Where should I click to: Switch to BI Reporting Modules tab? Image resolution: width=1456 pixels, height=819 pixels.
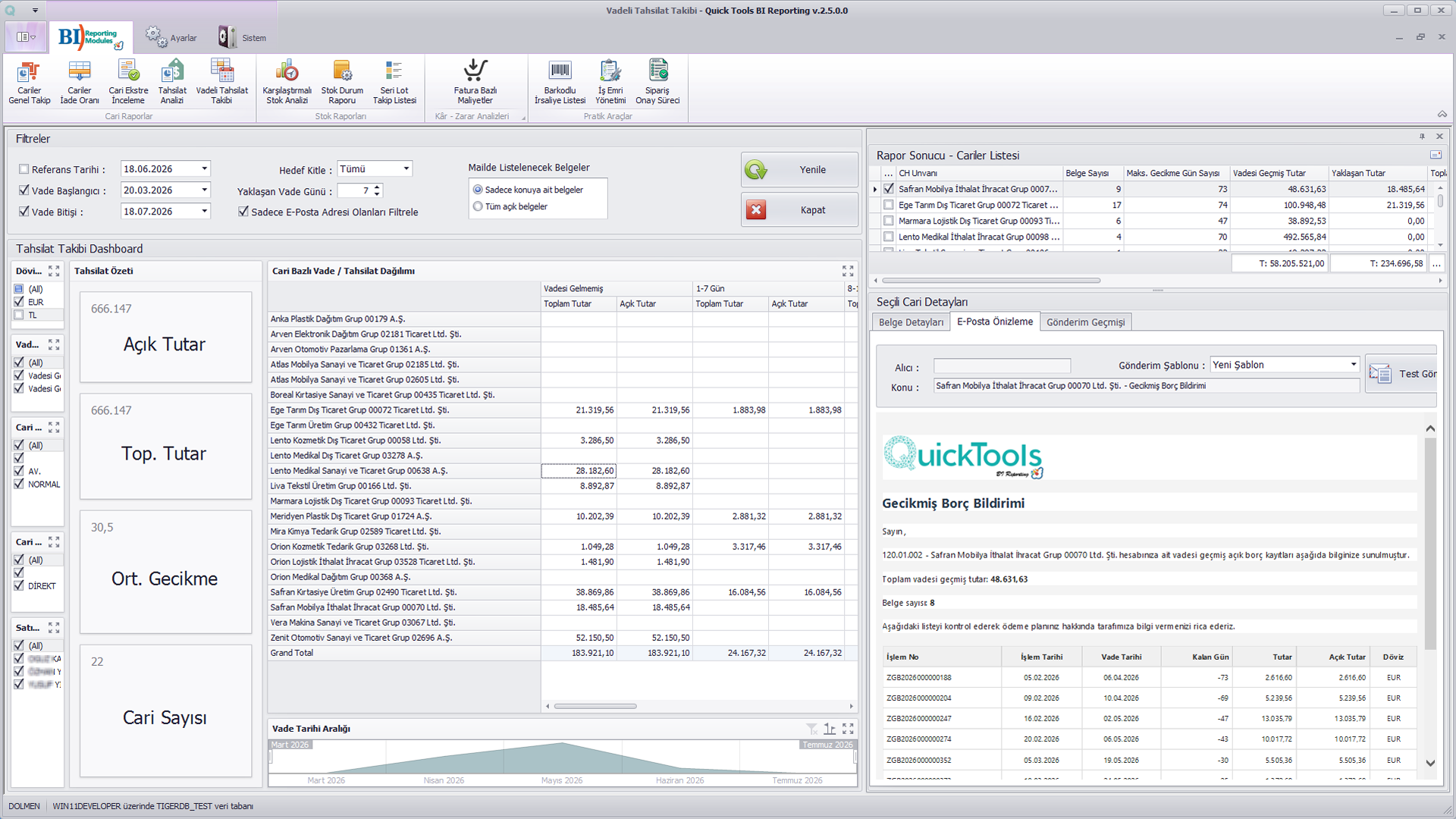(91, 37)
